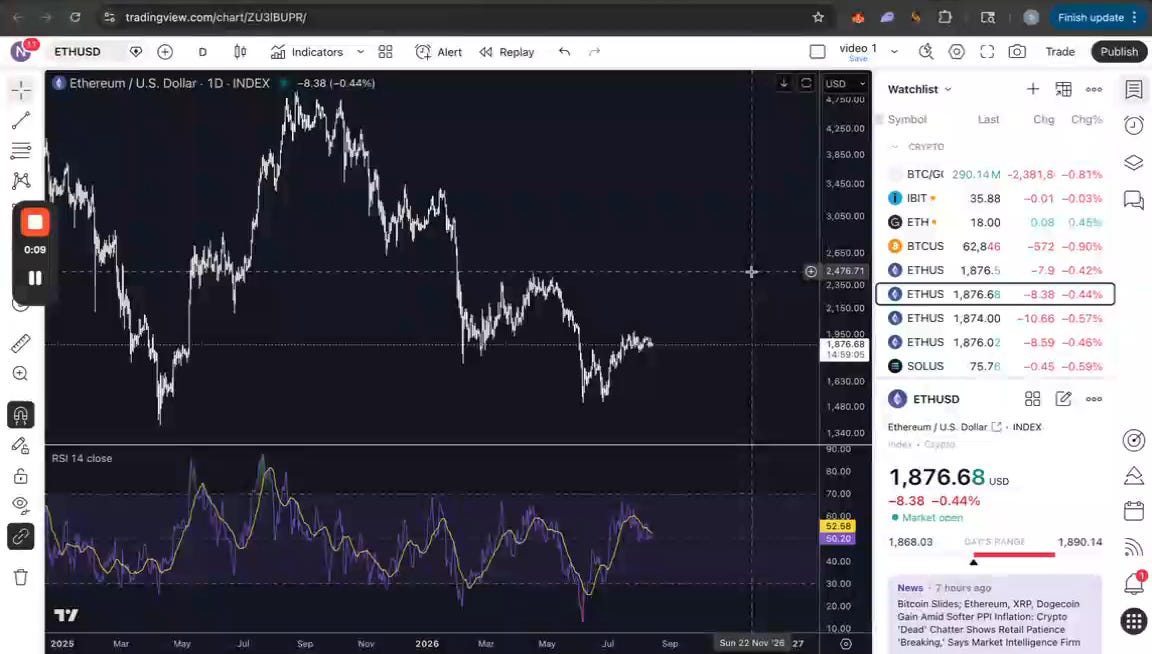Redo the chart action
Image resolution: width=1152 pixels, height=654 pixels.
pos(594,51)
